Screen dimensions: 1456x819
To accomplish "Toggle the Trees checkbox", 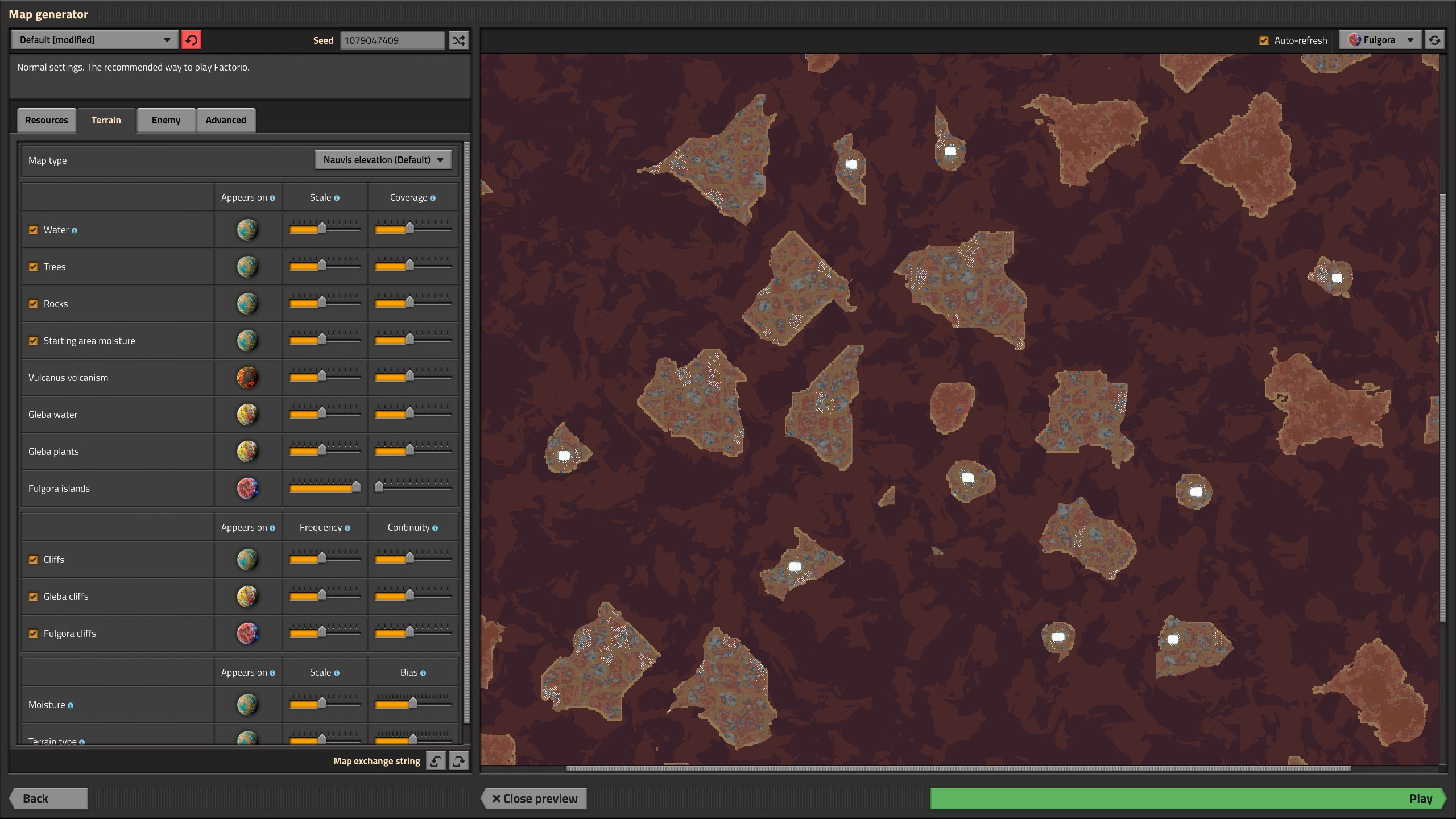I will click(34, 267).
